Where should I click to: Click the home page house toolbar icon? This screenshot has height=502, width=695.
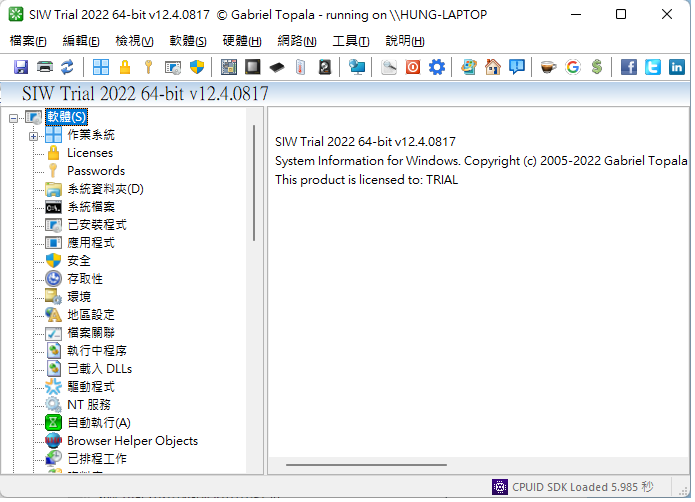[x=492, y=67]
